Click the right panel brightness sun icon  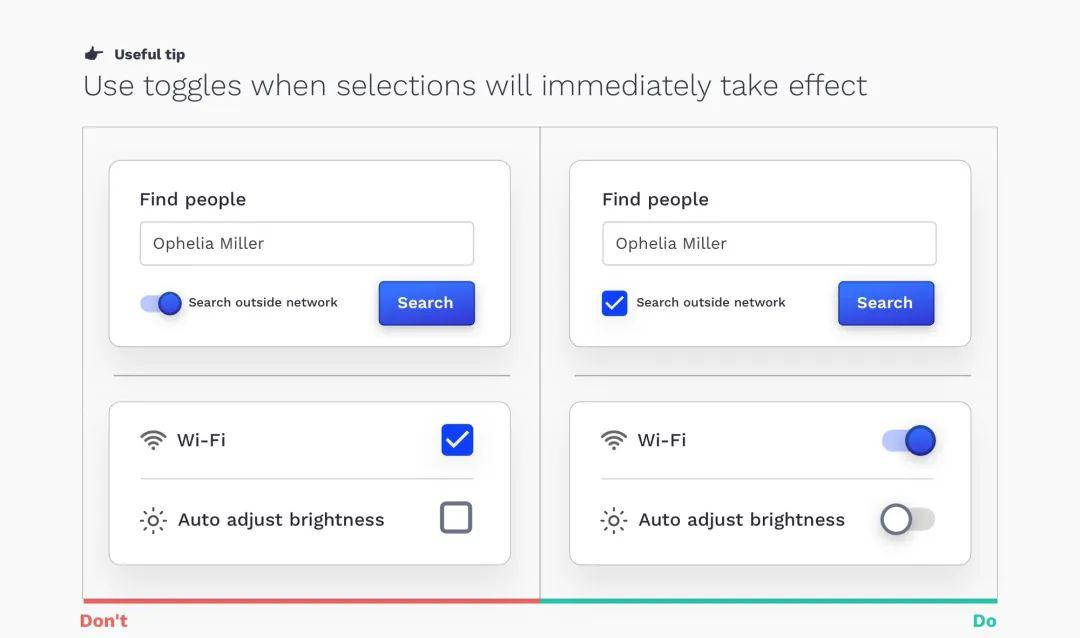click(613, 520)
